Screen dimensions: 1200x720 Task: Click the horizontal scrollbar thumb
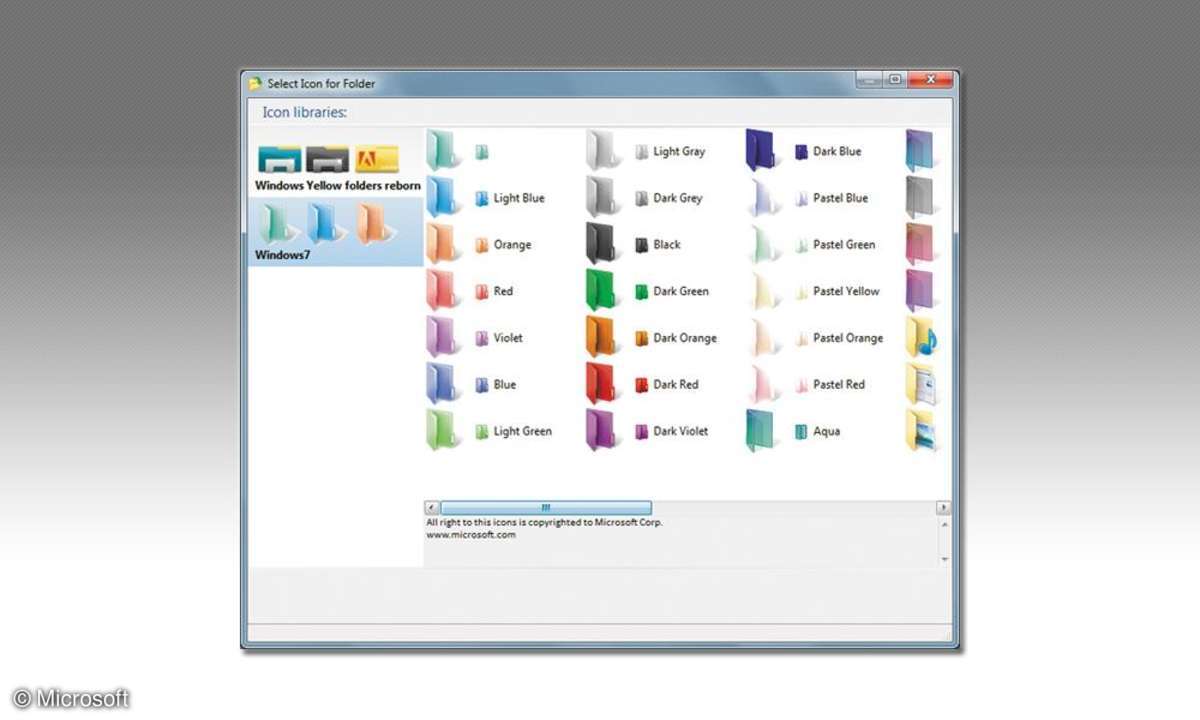(x=546, y=508)
